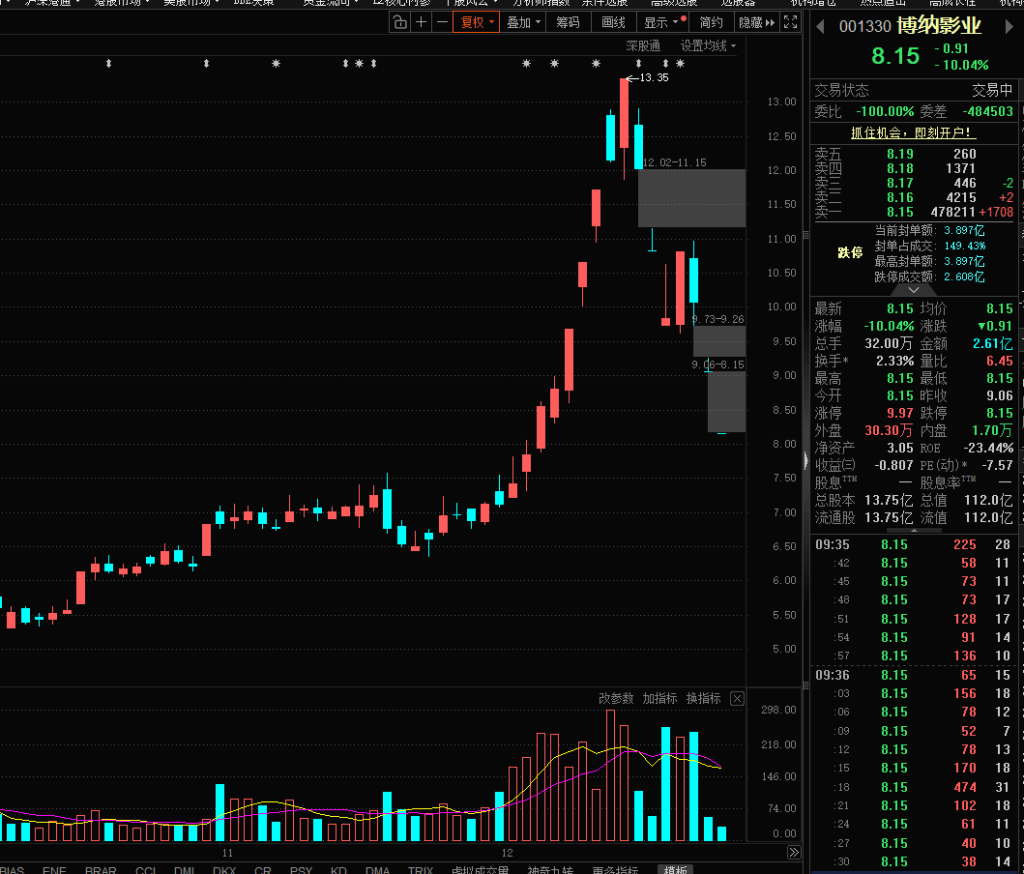Viewport: 1024px width, 874px height.
Task: Toggle 简约 simplified display mode
Action: pyautogui.click(x=711, y=22)
